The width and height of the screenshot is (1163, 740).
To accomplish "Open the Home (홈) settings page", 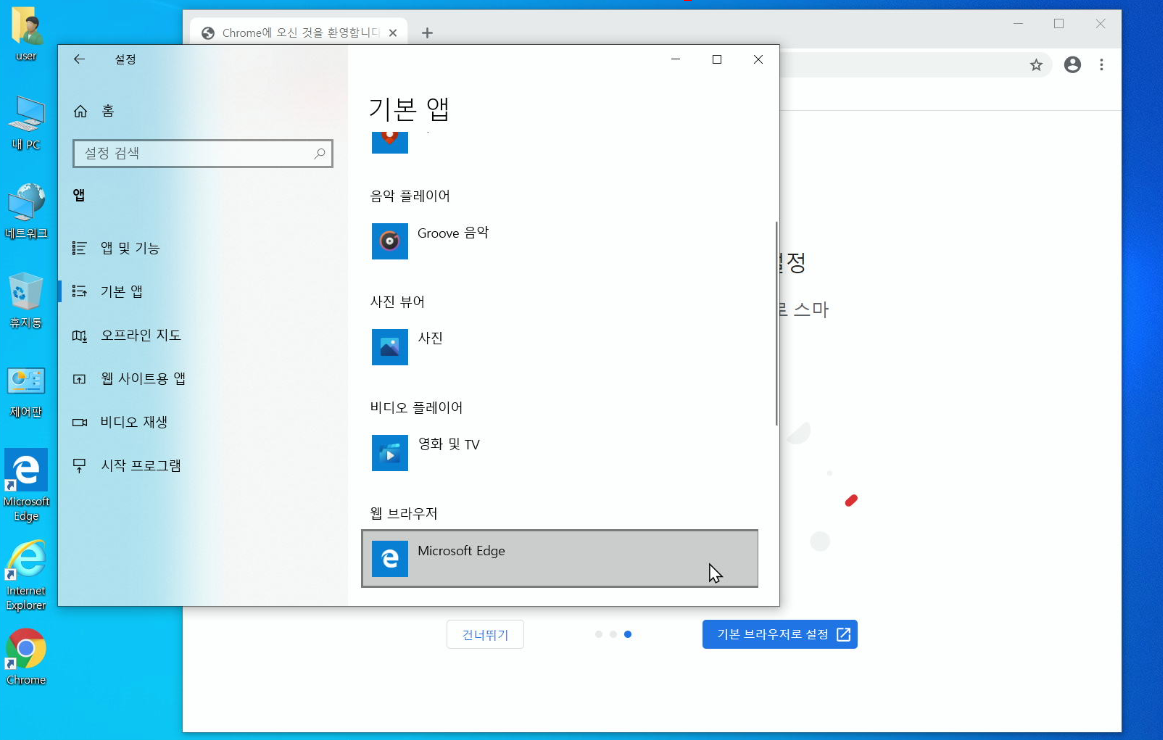I will coord(93,110).
